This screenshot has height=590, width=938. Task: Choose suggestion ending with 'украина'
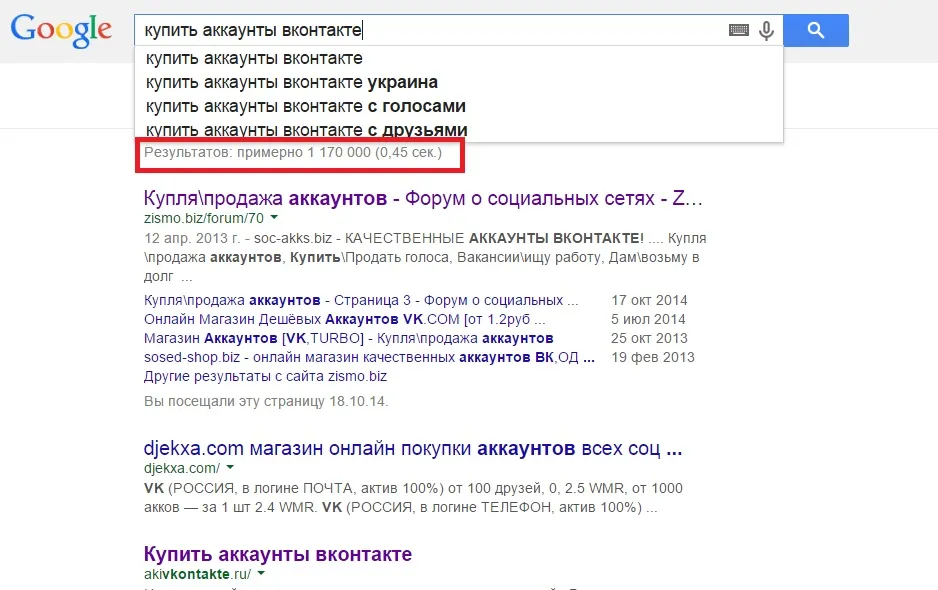[459, 82]
